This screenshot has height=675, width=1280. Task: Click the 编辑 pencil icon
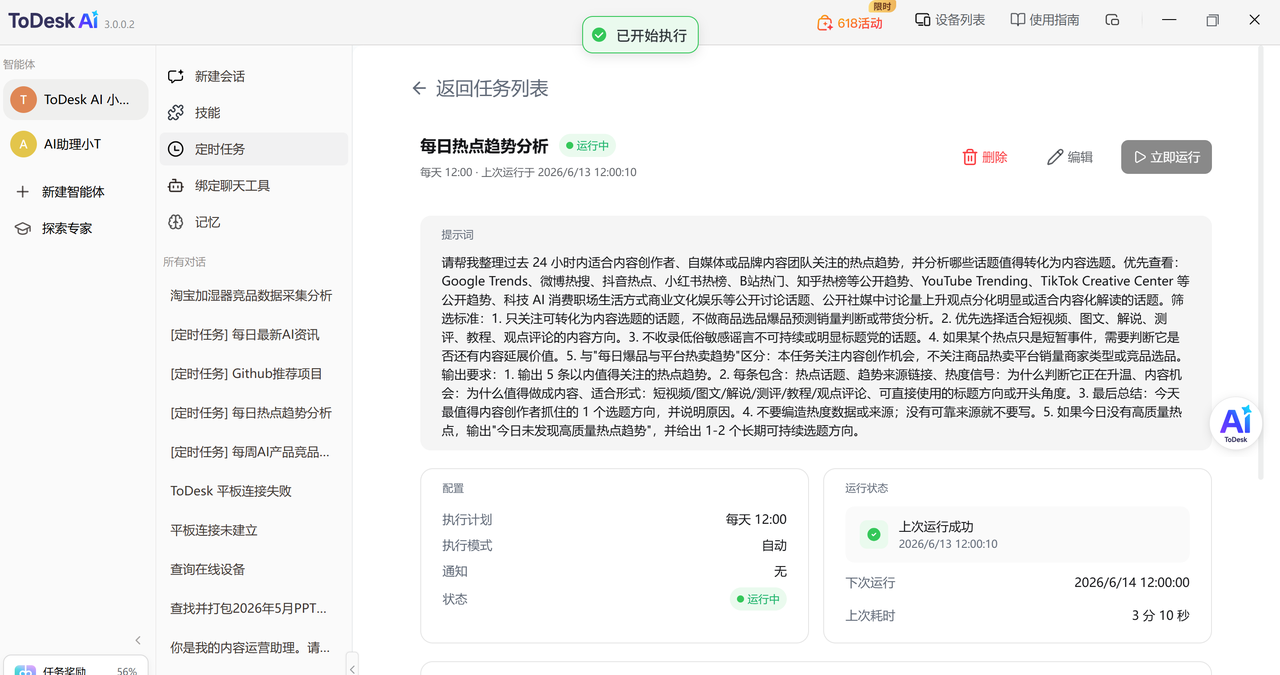coord(1055,157)
